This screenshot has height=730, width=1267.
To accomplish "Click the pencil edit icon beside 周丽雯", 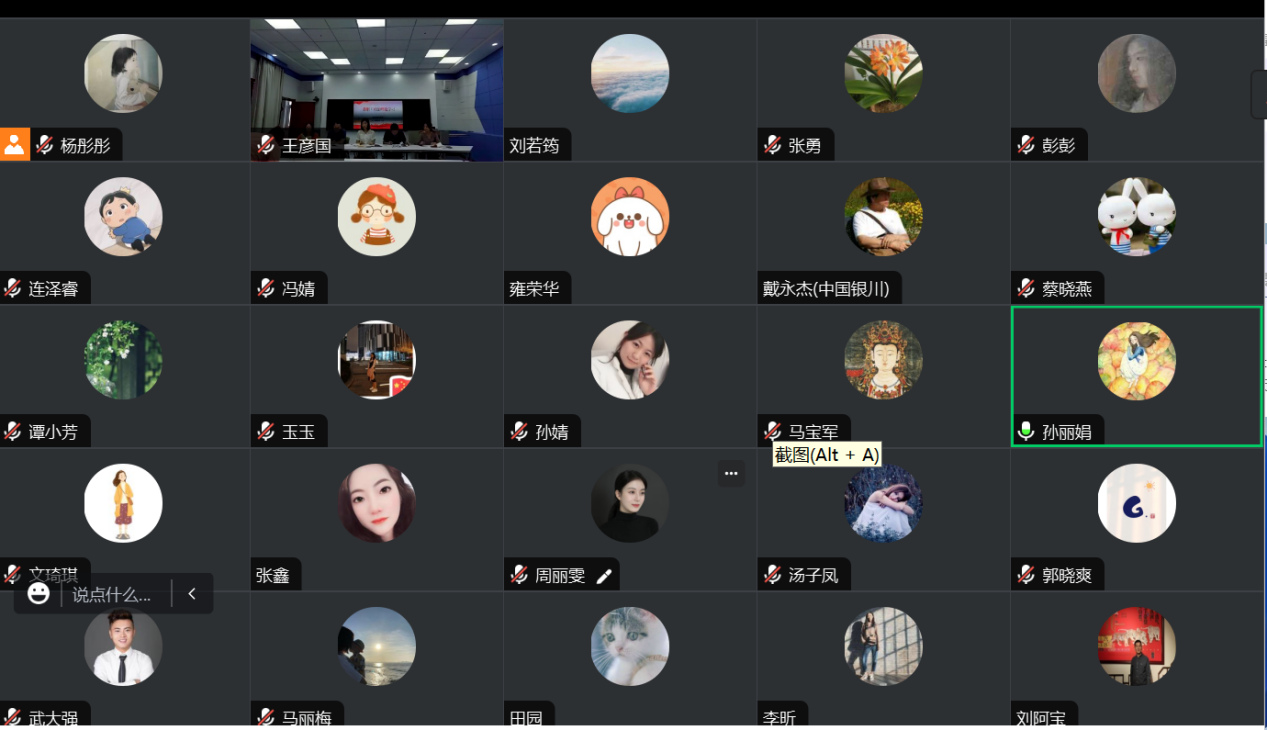I will click(x=604, y=576).
